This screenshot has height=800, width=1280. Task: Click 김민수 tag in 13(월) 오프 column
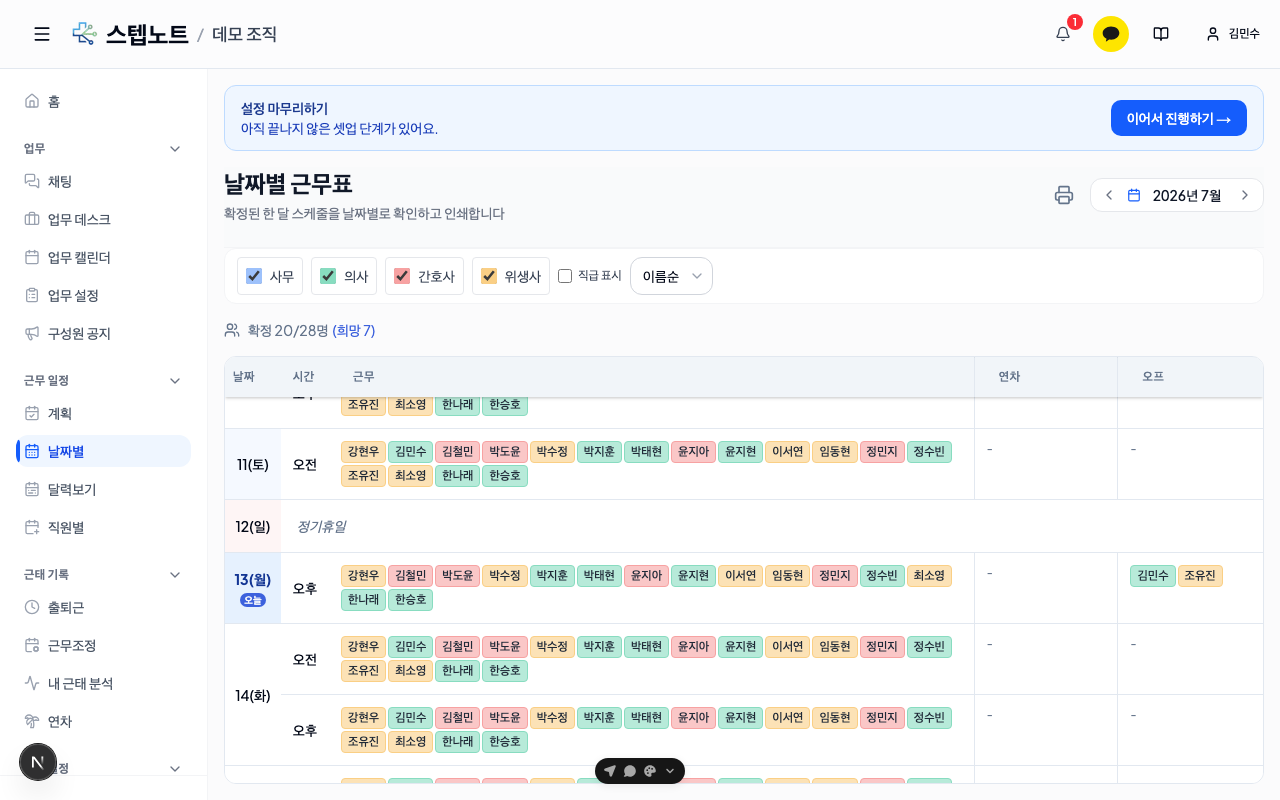[1153, 576]
